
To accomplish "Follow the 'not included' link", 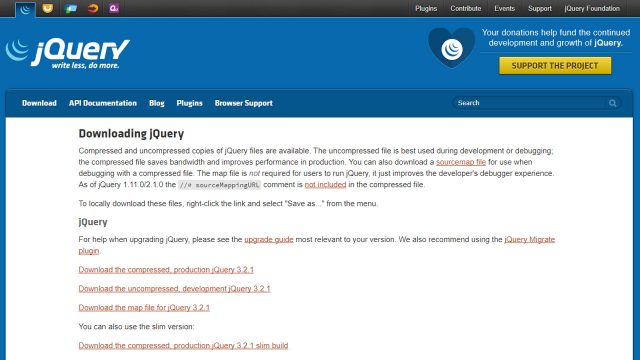I will coord(325,184).
